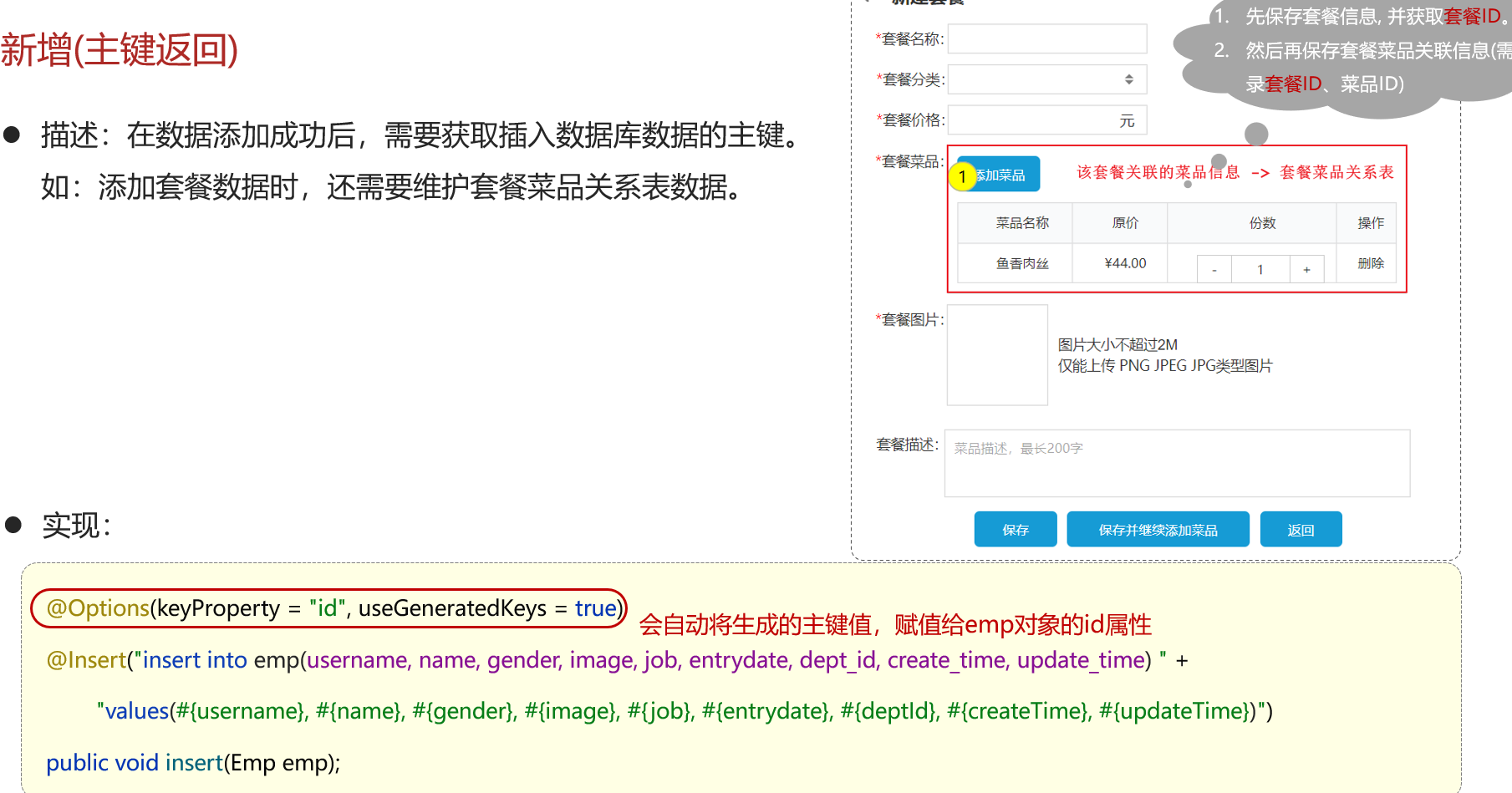Click the 套餐名称 input field

pos(1047,38)
